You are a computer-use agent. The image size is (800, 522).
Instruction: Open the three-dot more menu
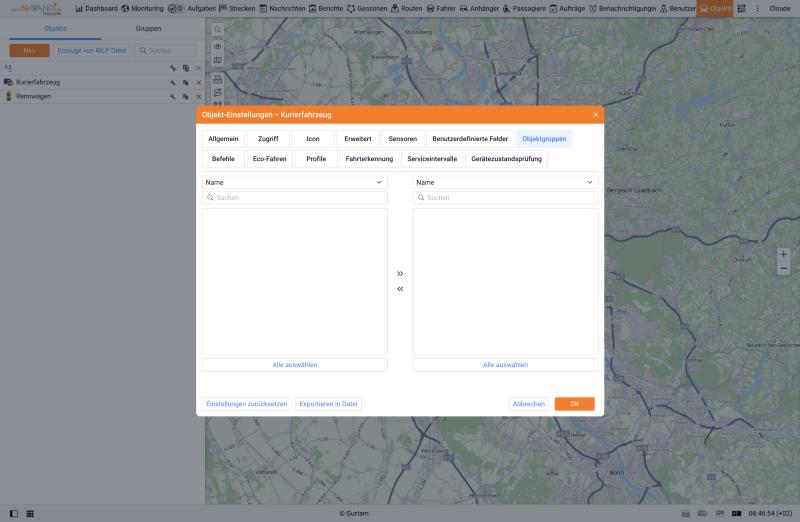(x=757, y=9)
